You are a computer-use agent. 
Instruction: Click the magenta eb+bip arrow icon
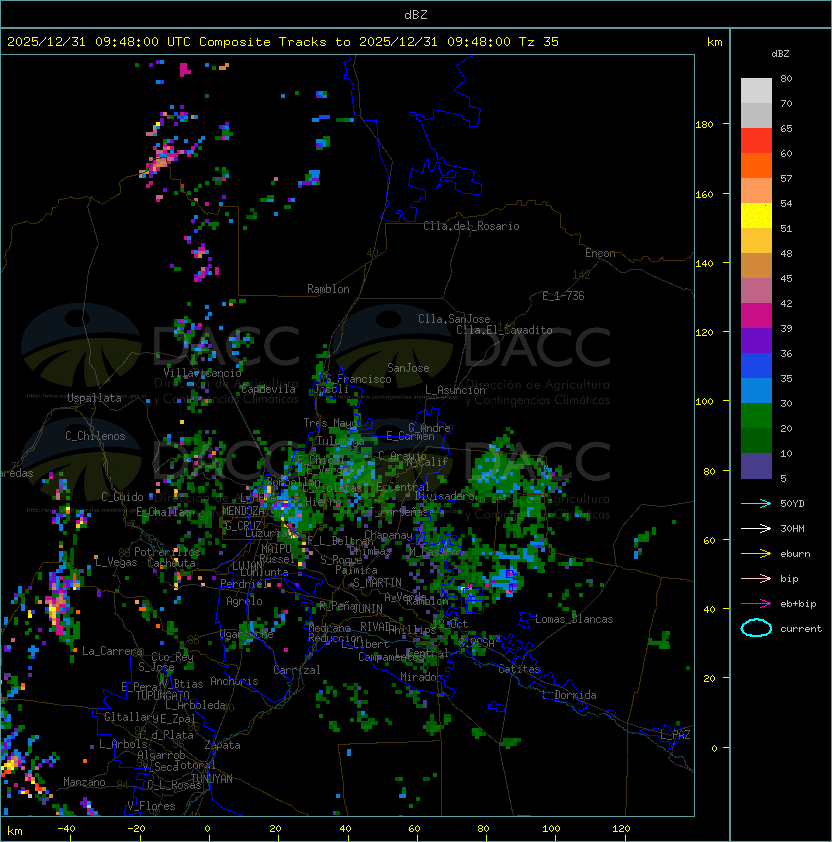(x=756, y=603)
